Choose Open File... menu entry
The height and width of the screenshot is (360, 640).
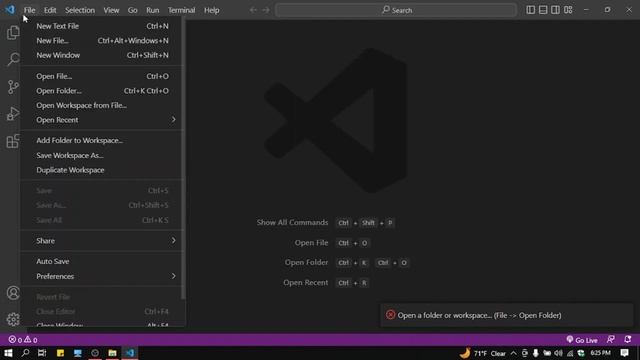coord(102,76)
